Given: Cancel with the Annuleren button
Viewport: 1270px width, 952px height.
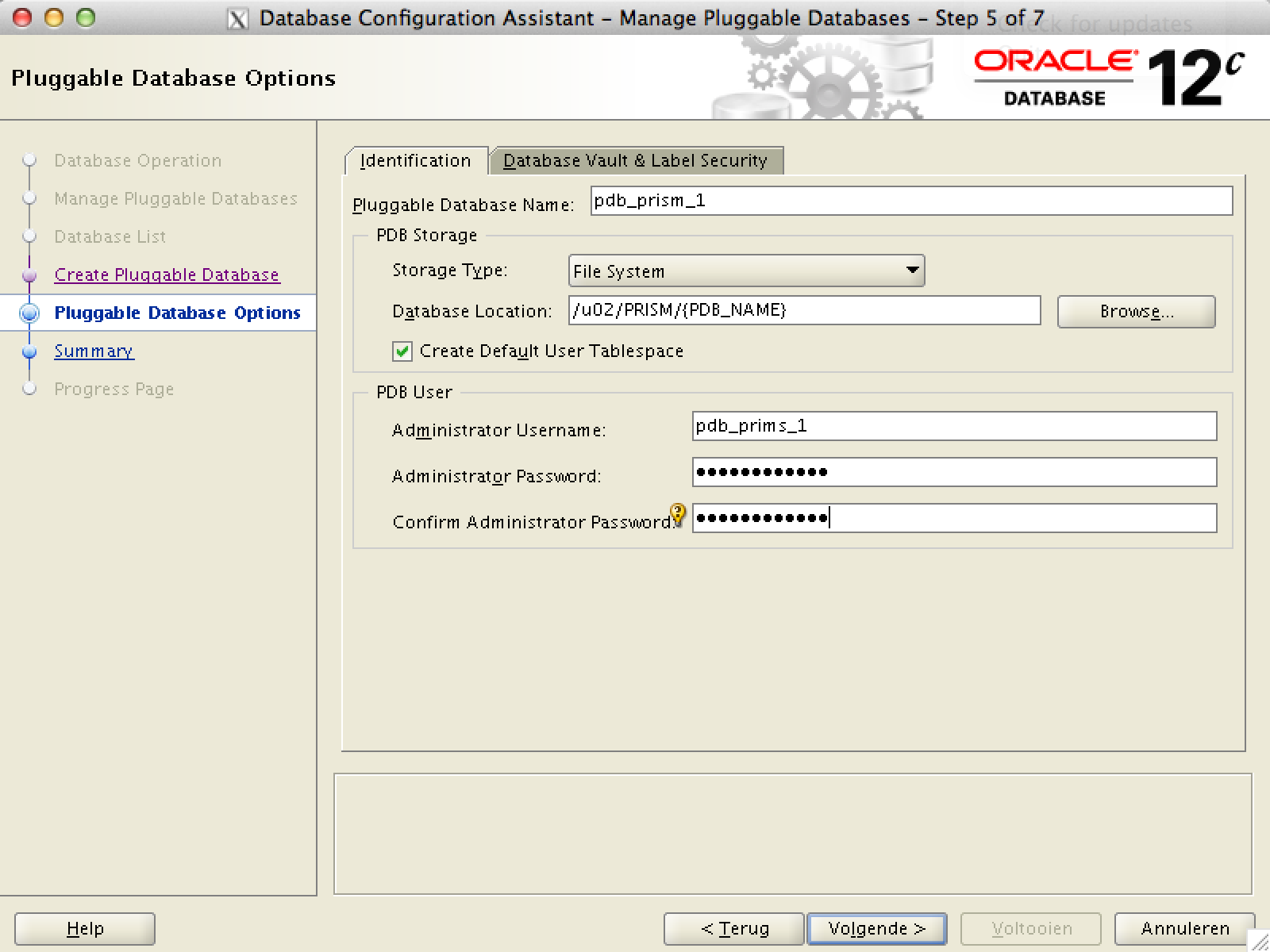Looking at the screenshot, I should [x=1185, y=928].
